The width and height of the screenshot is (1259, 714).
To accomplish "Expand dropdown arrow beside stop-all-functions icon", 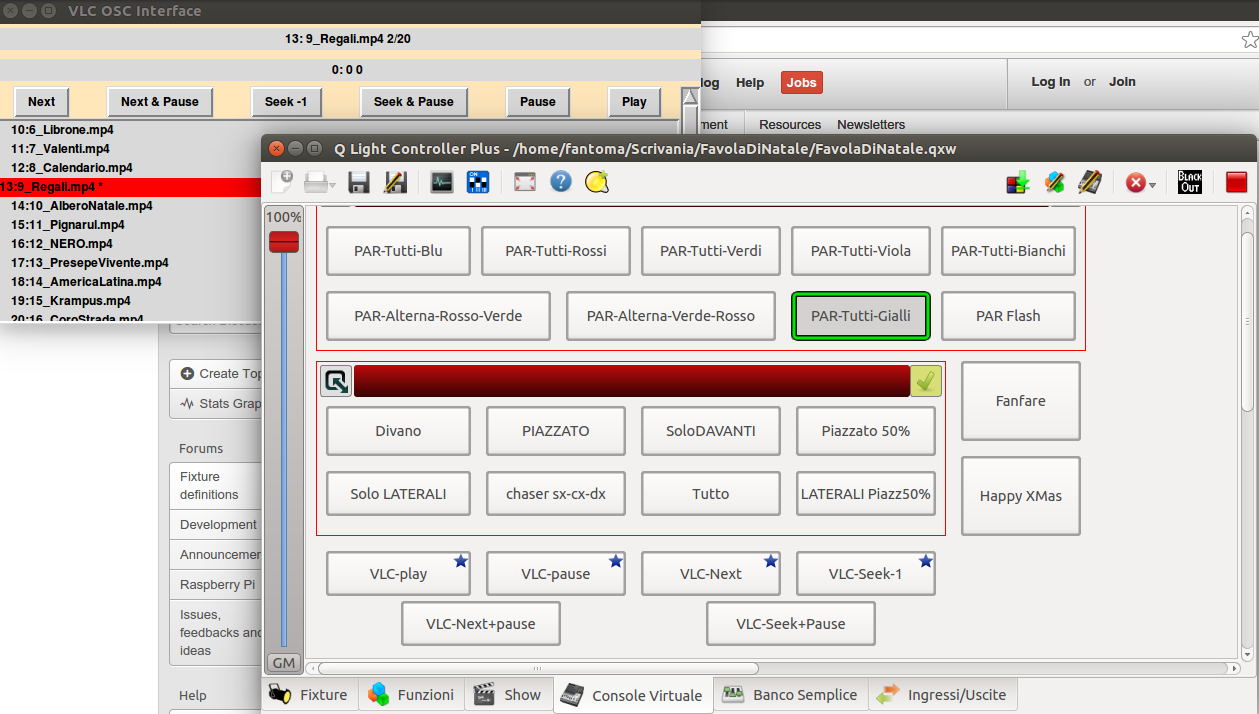I will 1153,185.
